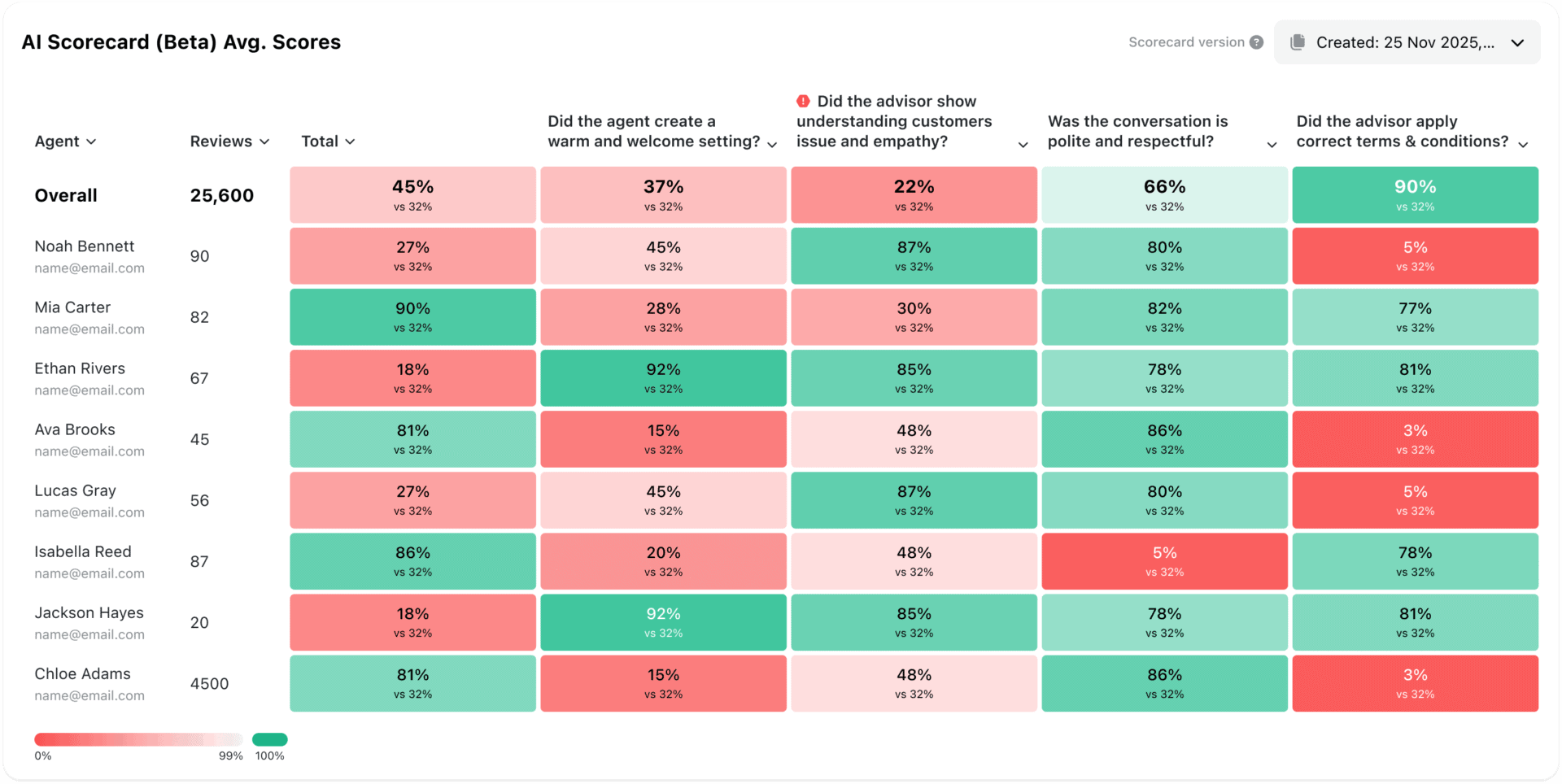Screen dimensions: 1562x784
Task: Click the copy icon beside Created date
Action: point(1298,42)
